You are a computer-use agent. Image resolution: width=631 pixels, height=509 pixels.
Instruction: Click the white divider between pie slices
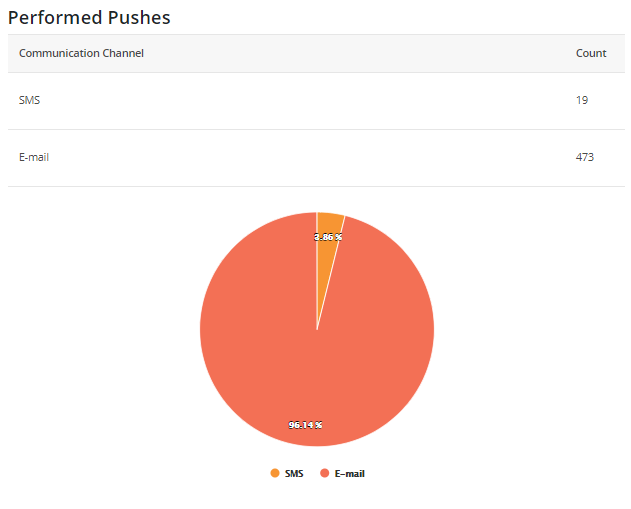pos(331,273)
